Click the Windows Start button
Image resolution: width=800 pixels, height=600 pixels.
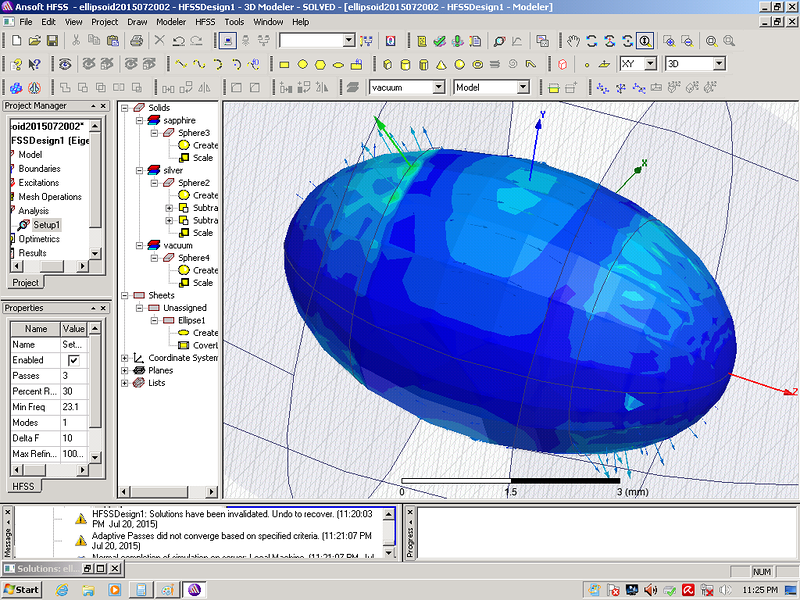[x=21, y=589]
